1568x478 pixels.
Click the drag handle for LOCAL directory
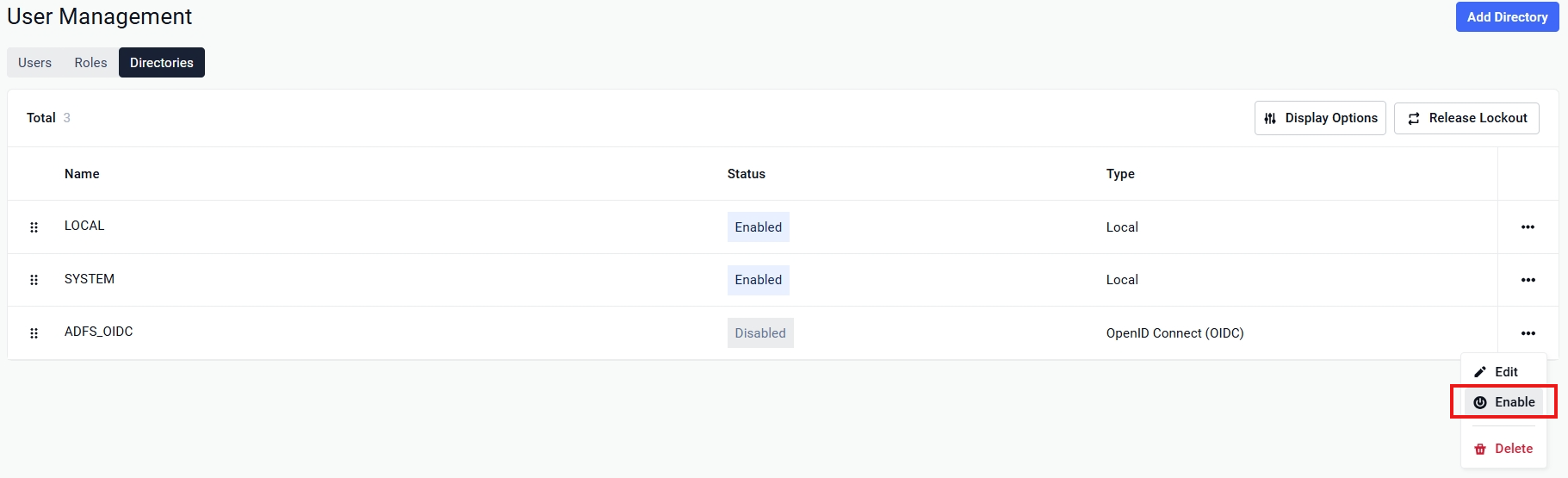point(34,227)
